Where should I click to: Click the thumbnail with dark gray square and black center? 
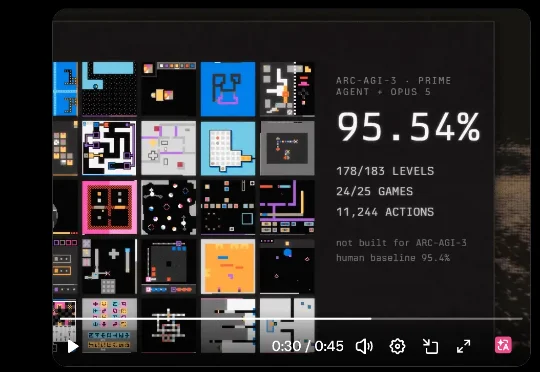[x=169, y=267]
